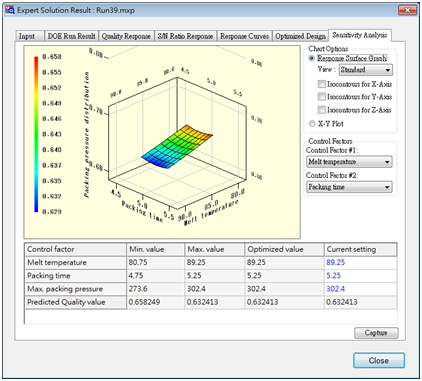The width and height of the screenshot is (422, 381).
Task: Click the Close button at bottom
Action: coord(379,361)
